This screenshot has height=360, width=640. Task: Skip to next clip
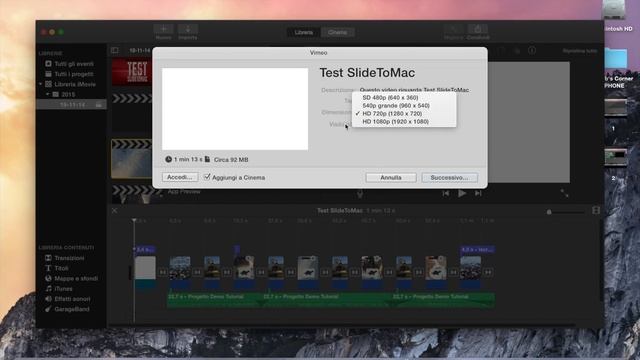pos(478,193)
